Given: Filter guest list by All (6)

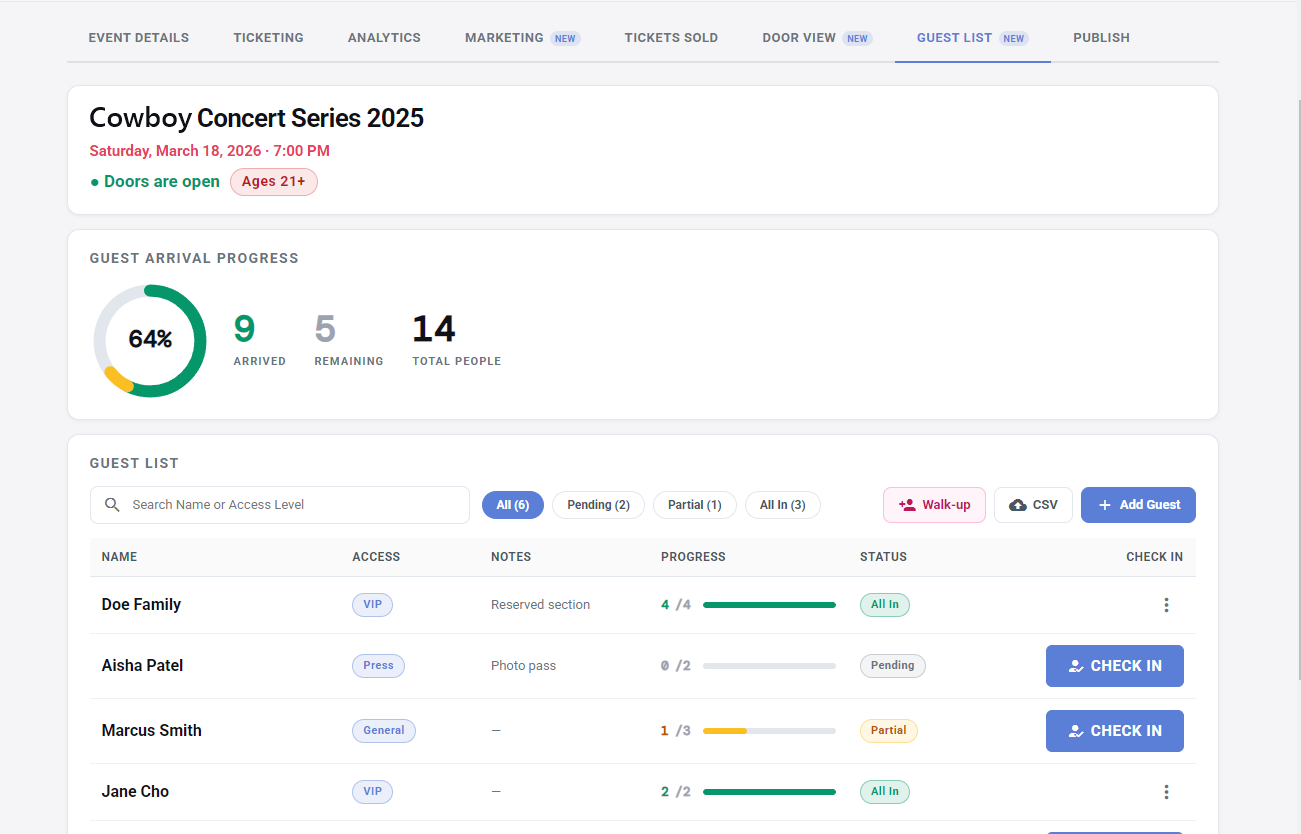Looking at the screenshot, I should click(x=513, y=505).
